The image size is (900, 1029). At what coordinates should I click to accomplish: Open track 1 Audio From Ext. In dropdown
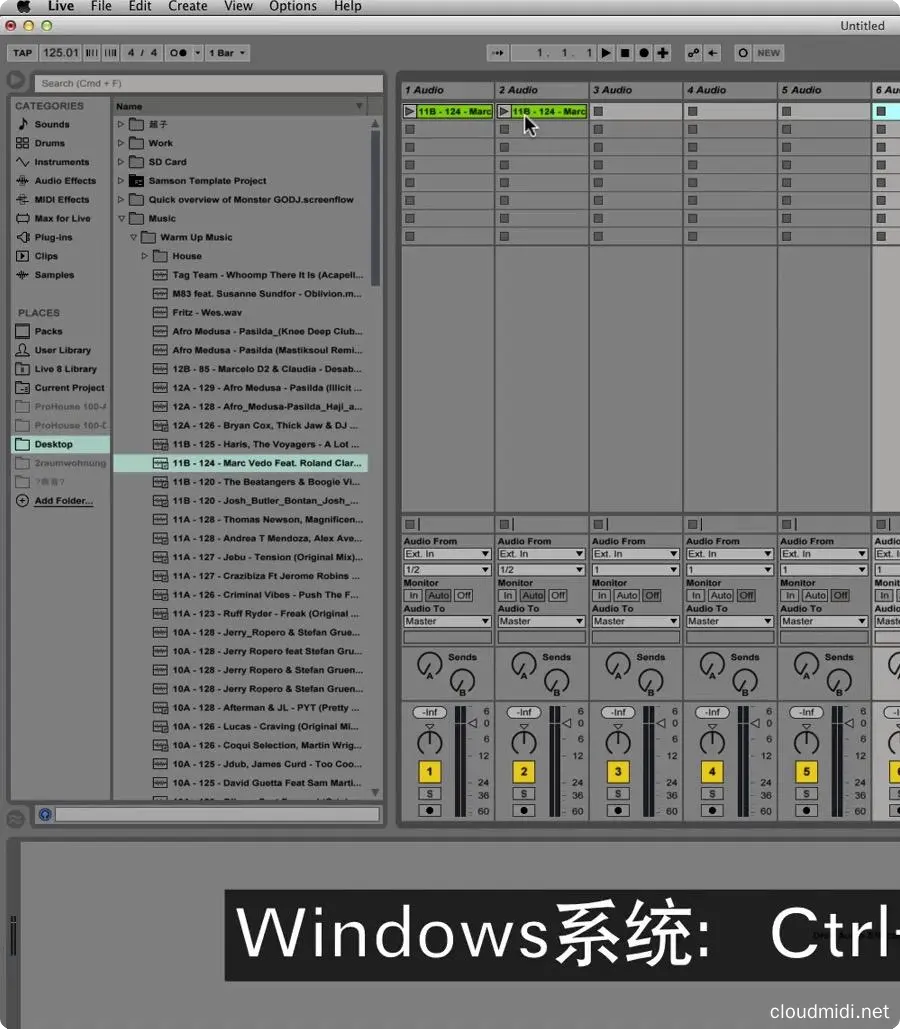tap(447, 554)
